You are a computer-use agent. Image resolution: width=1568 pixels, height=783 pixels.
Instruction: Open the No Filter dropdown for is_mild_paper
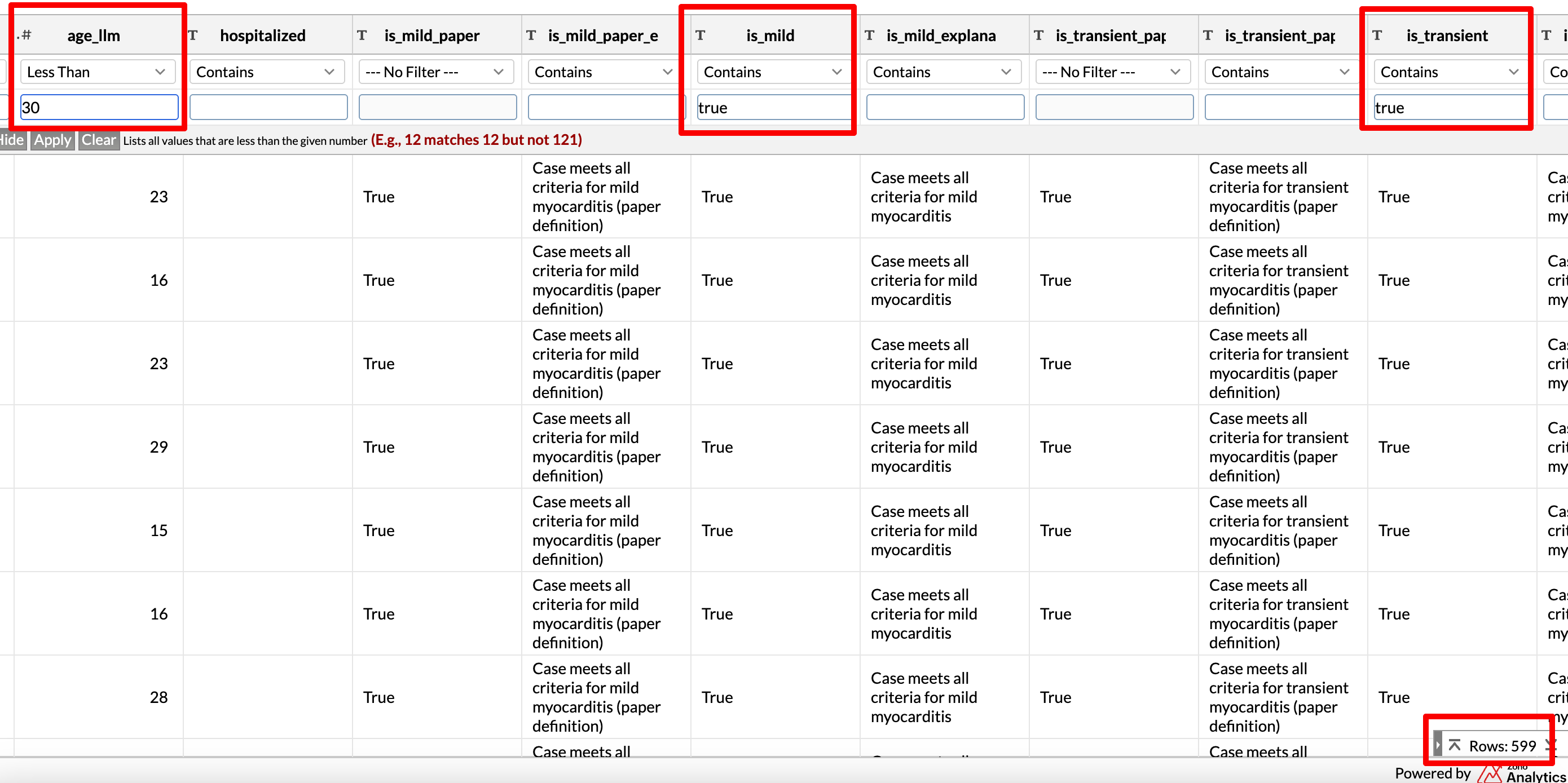click(x=436, y=72)
